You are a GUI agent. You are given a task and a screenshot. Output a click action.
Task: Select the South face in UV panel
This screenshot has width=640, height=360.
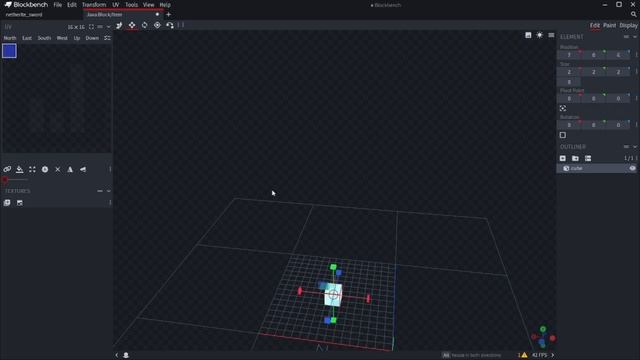[44, 38]
